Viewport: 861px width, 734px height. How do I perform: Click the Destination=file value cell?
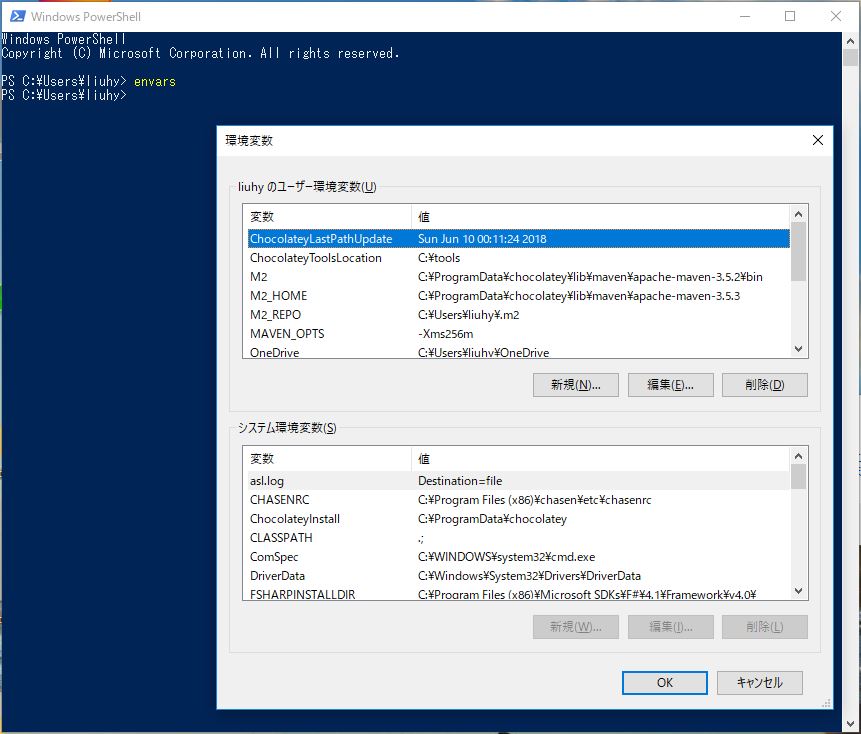pyautogui.click(x=460, y=481)
